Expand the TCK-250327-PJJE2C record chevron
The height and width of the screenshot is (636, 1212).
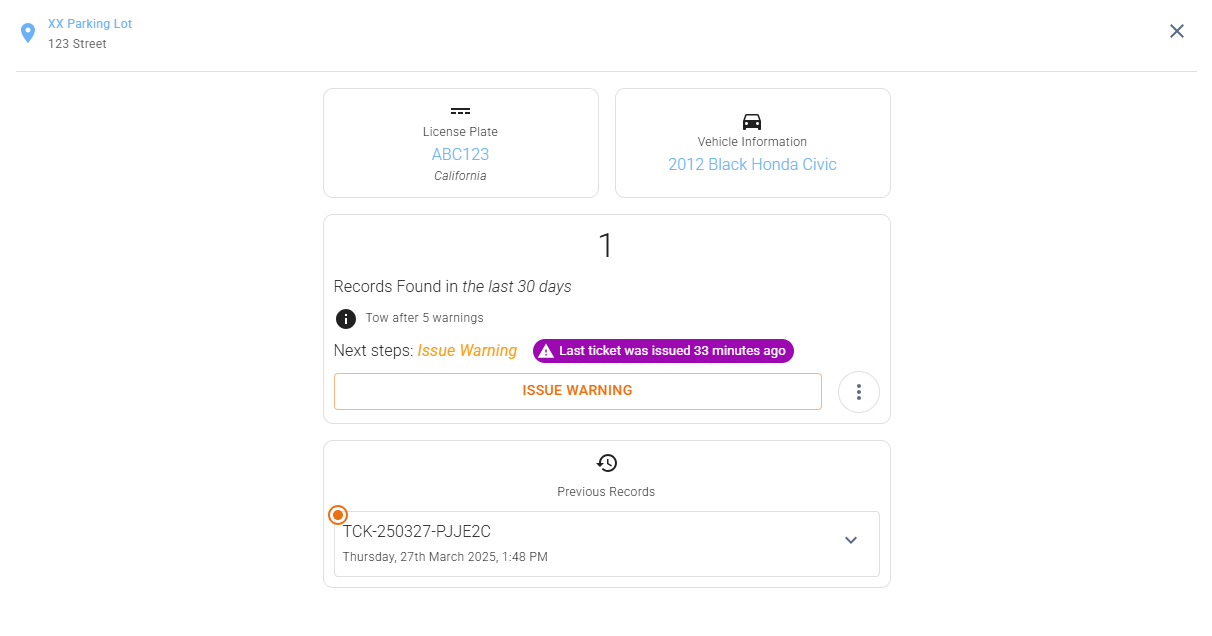(x=851, y=540)
